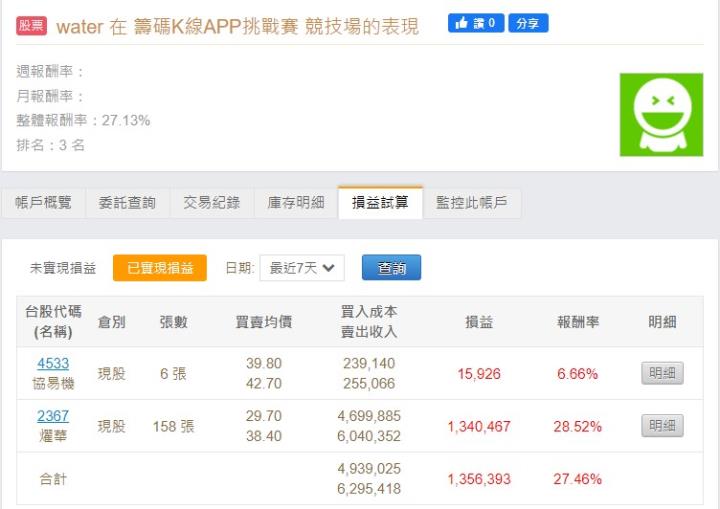Open stock code 2367 link
Viewport: 720px width, 509px height.
[53, 416]
